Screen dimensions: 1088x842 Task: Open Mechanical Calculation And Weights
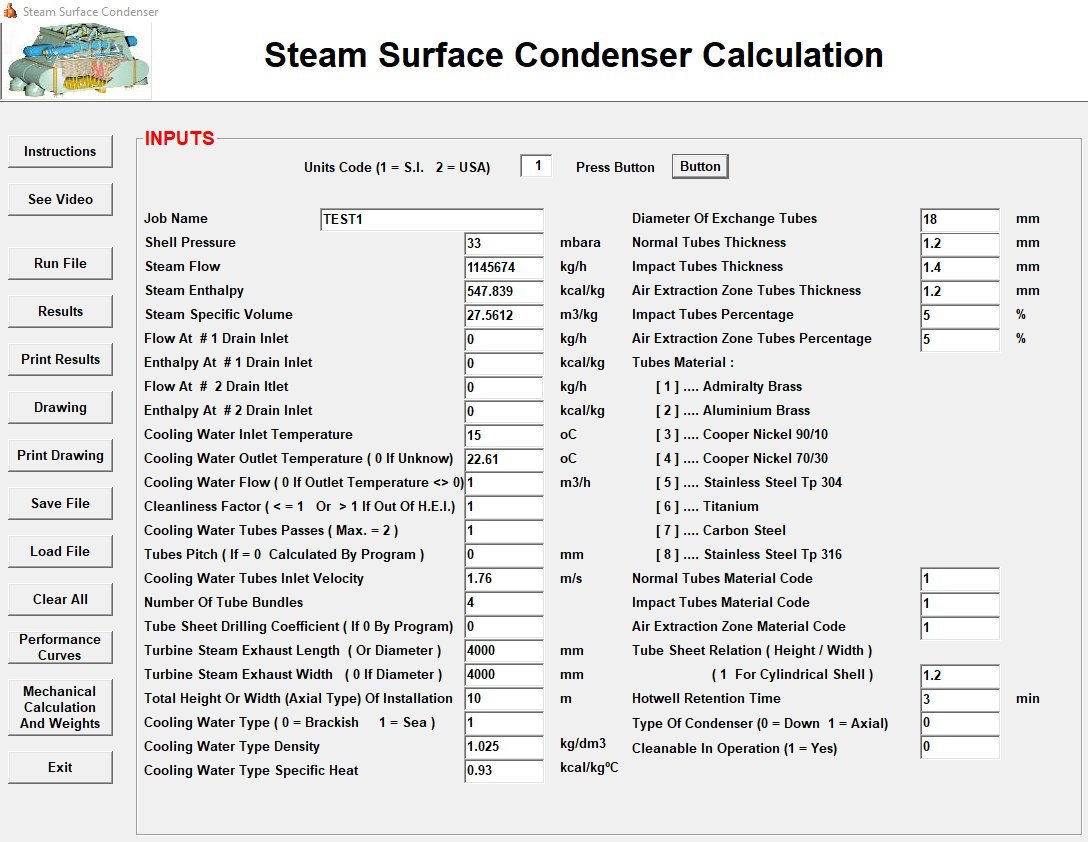pos(60,707)
